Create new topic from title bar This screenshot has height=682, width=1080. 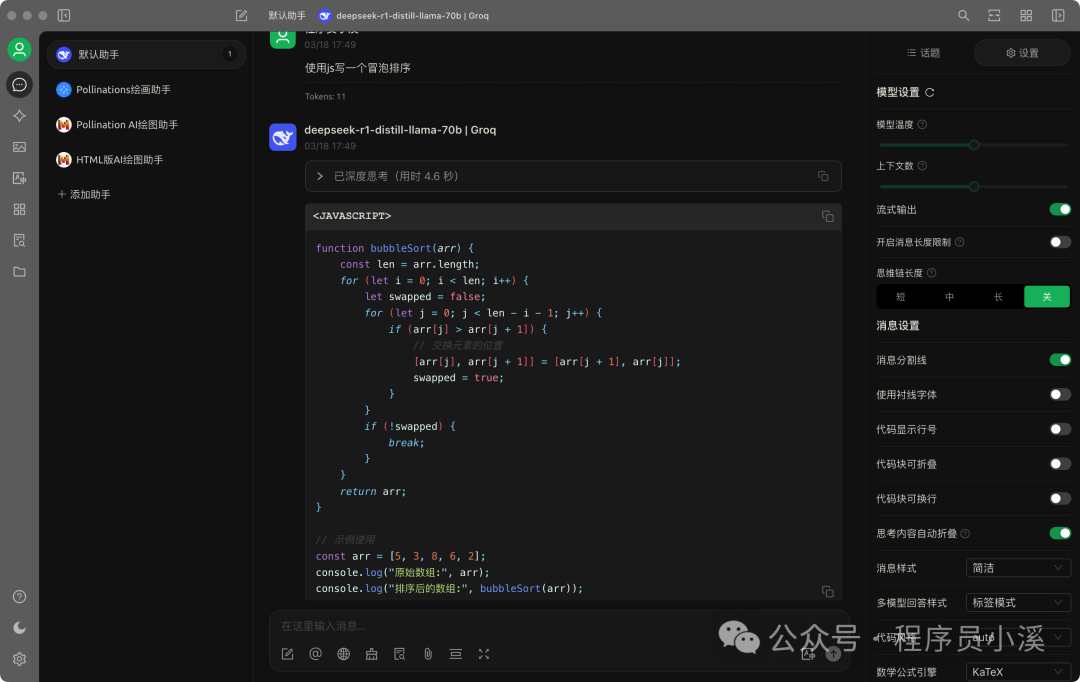(x=241, y=15)
